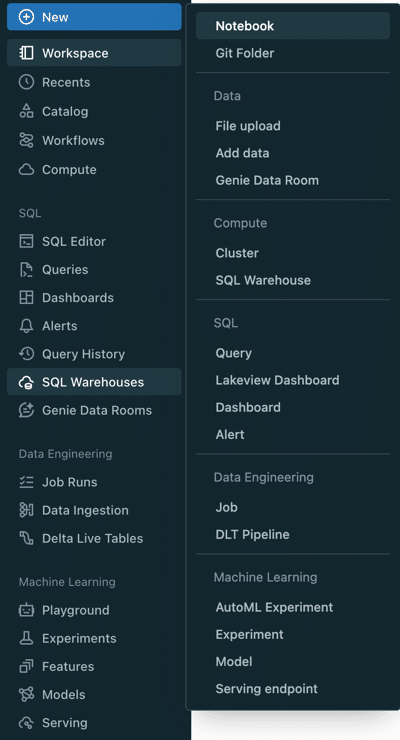Image resolution: width=400 pixels, height=740 pixels.
Task: Click the Features icon in sidebar
Action: (26, 666)
